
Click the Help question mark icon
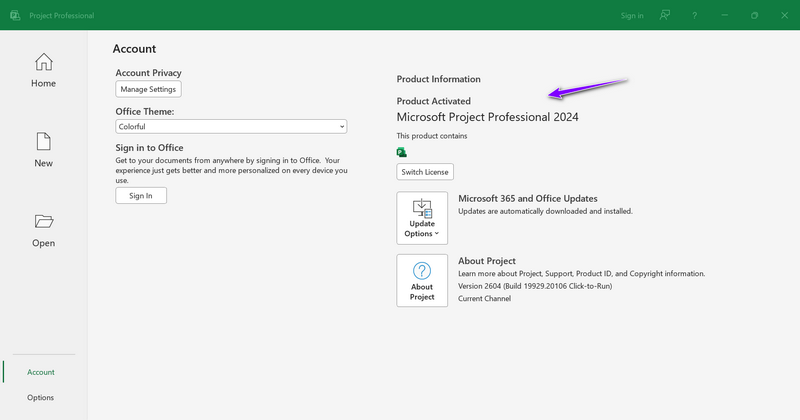pyautogui.click(x=694, y=16)
